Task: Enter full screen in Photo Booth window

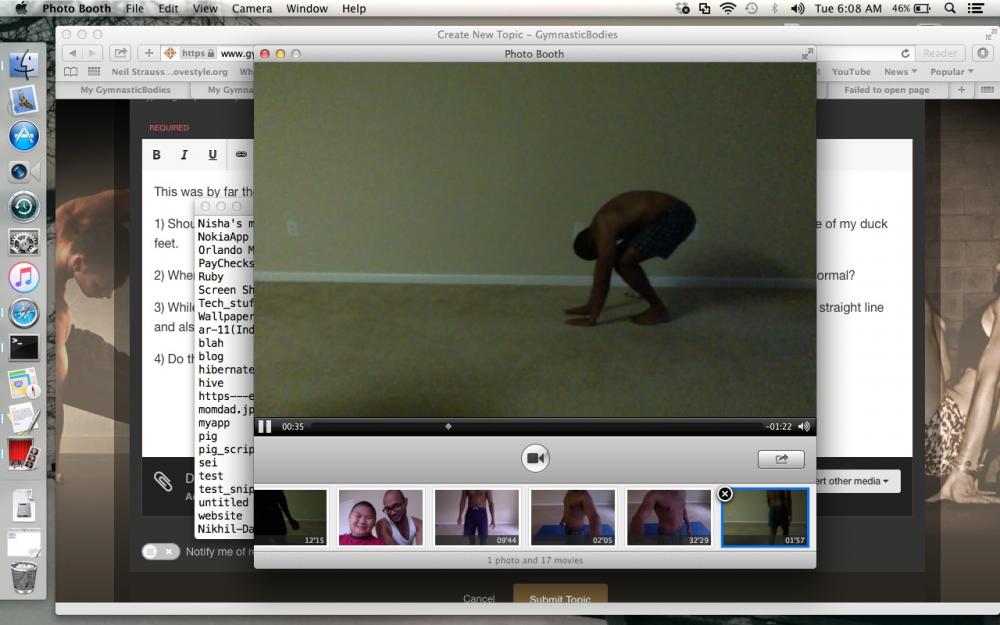Action: point(807,54)
